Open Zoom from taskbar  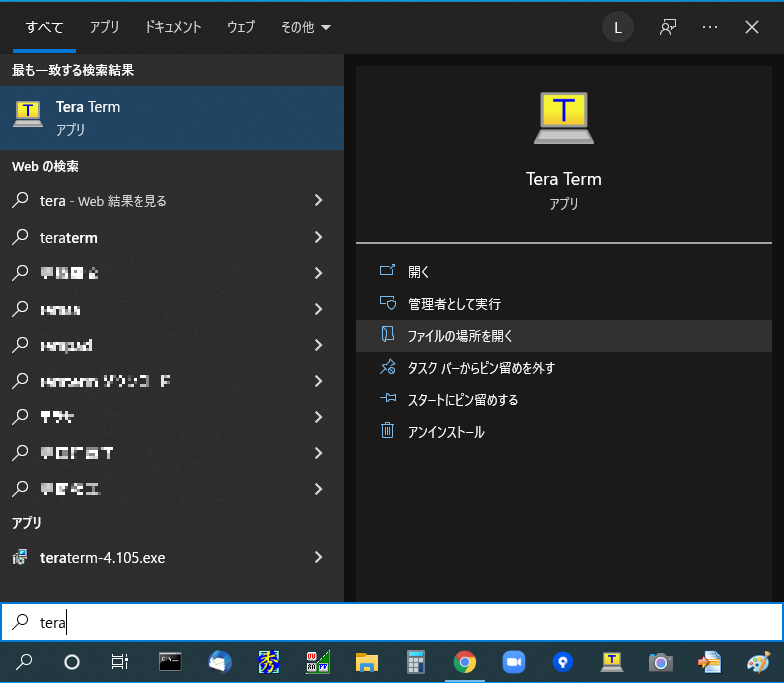coord(514,662)
